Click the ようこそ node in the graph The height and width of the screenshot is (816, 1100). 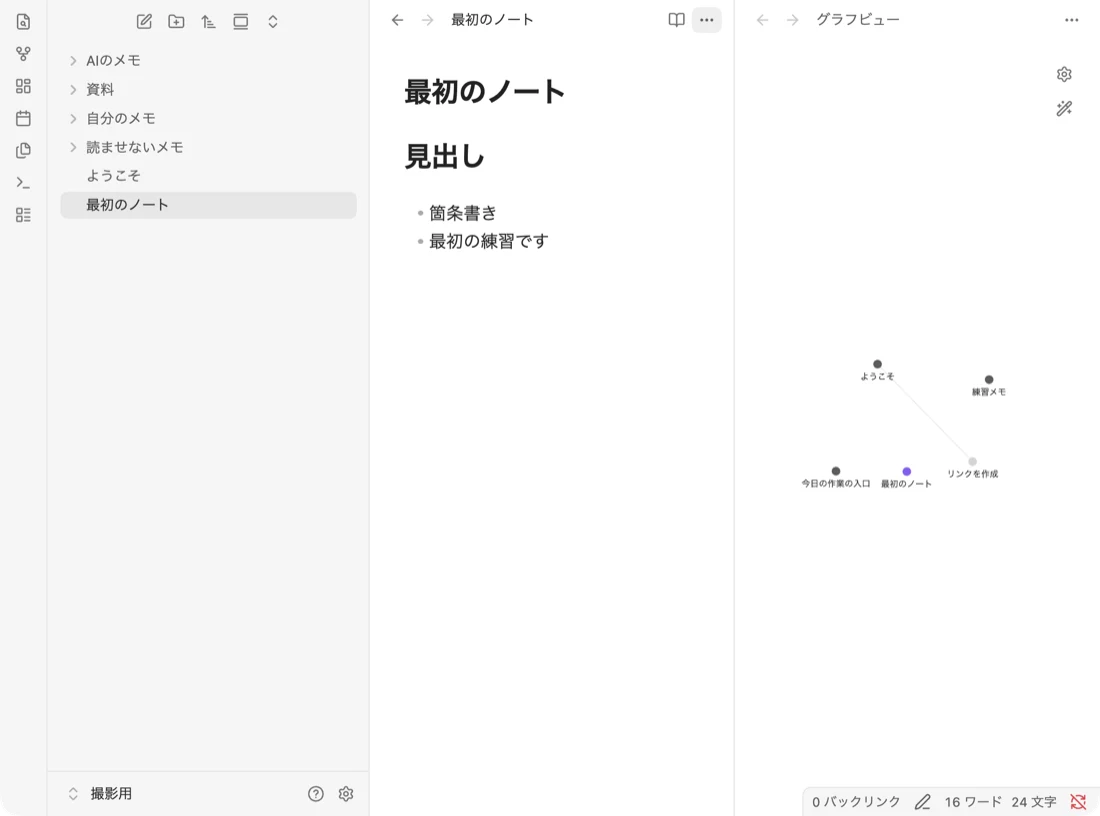click(877, 364)
